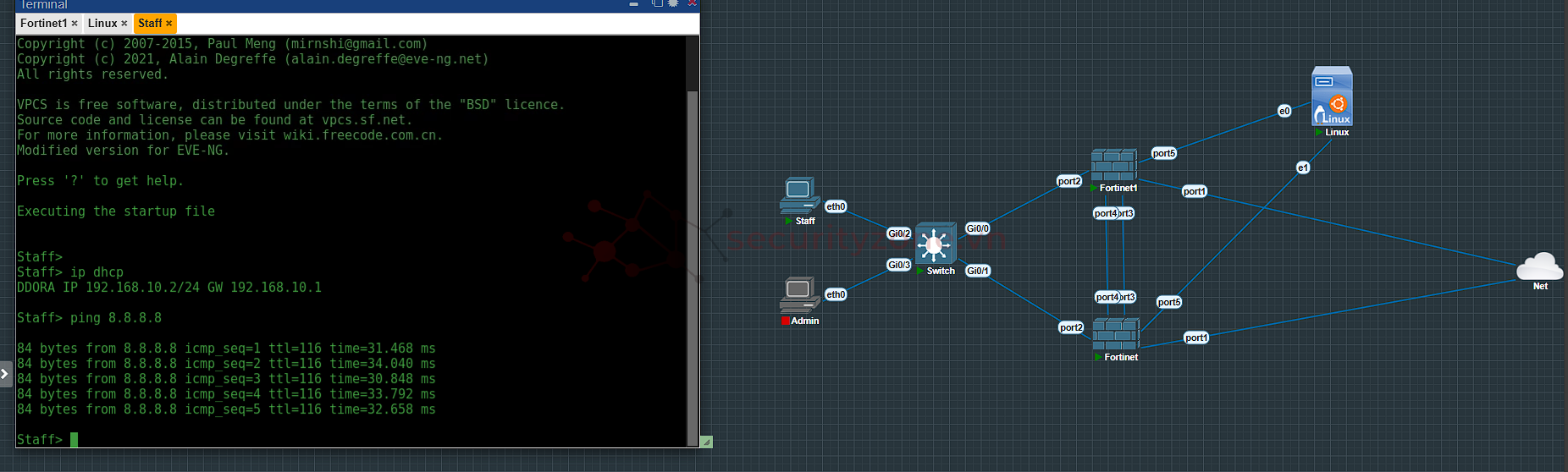Click the 'Executing the startup file' line
Viewport: 1568px width, 472px height.
(x=116, y=211)
